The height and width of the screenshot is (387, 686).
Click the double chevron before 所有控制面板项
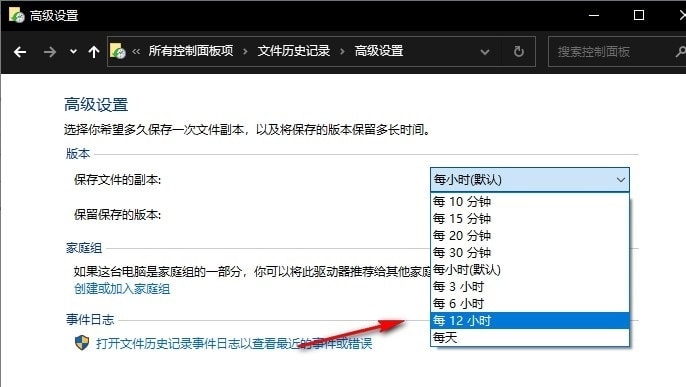[x=136, y=51]
